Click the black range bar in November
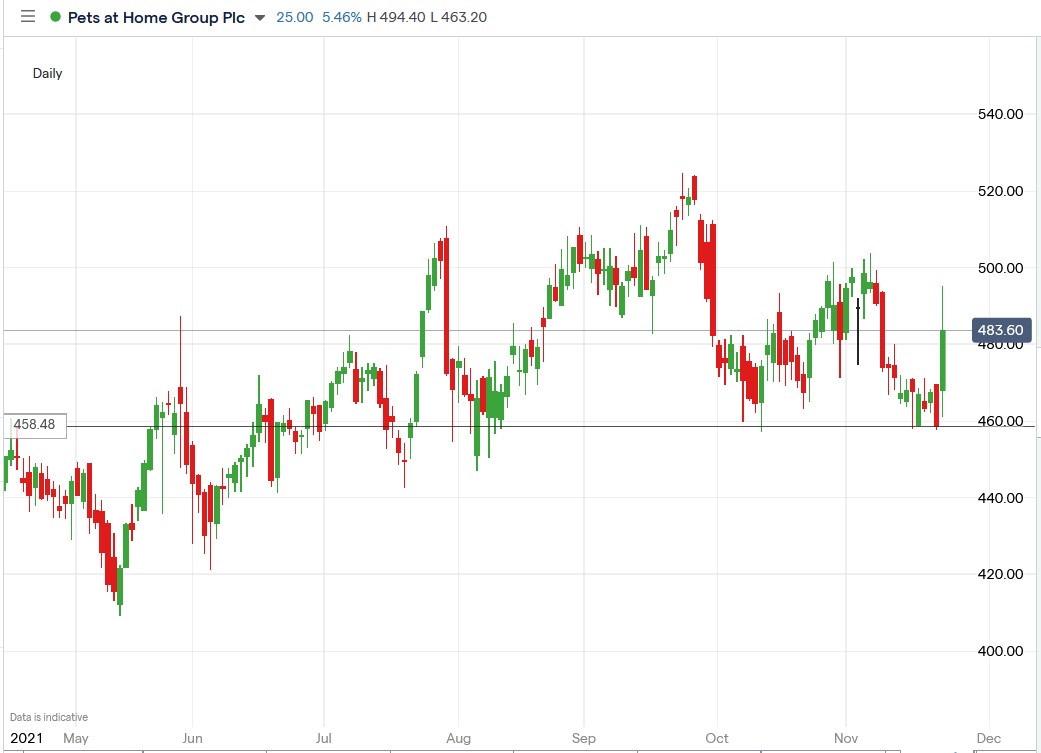The height and width of the screenshot is (753, 1041). (858, 330)
